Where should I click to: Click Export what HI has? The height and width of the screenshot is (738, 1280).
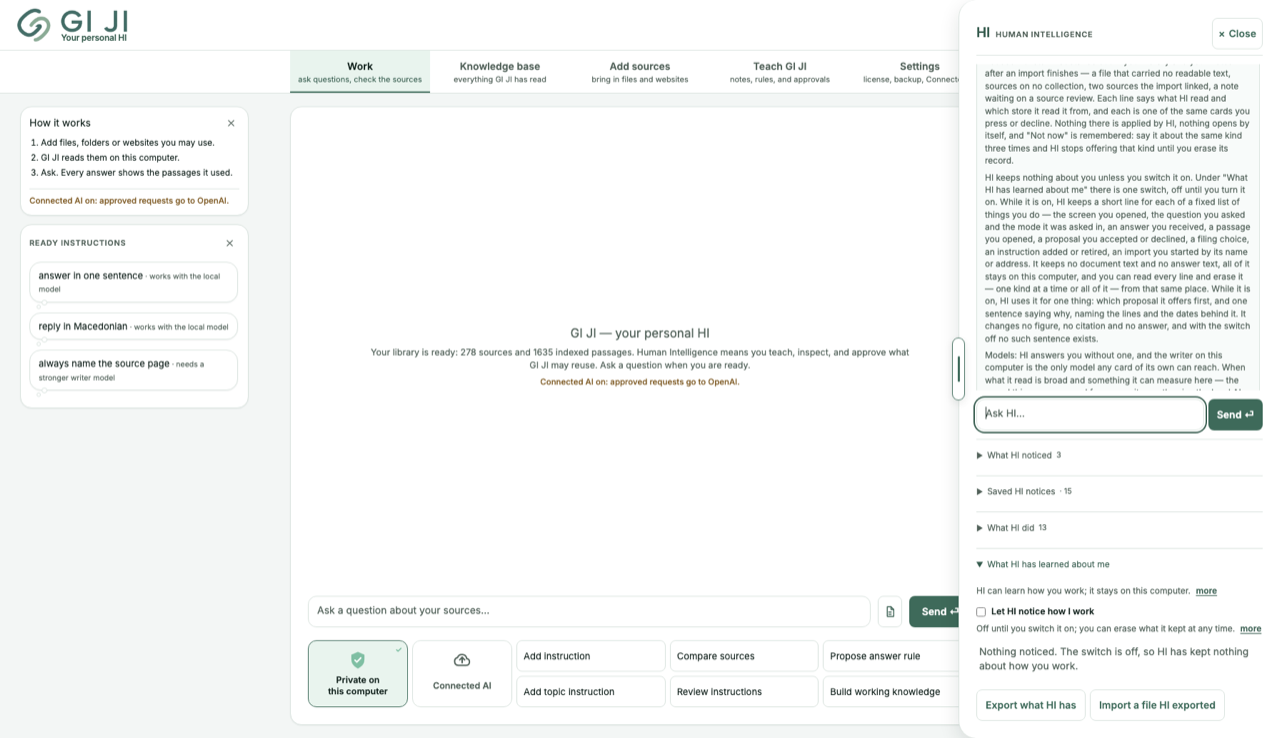coord(1031,705)
